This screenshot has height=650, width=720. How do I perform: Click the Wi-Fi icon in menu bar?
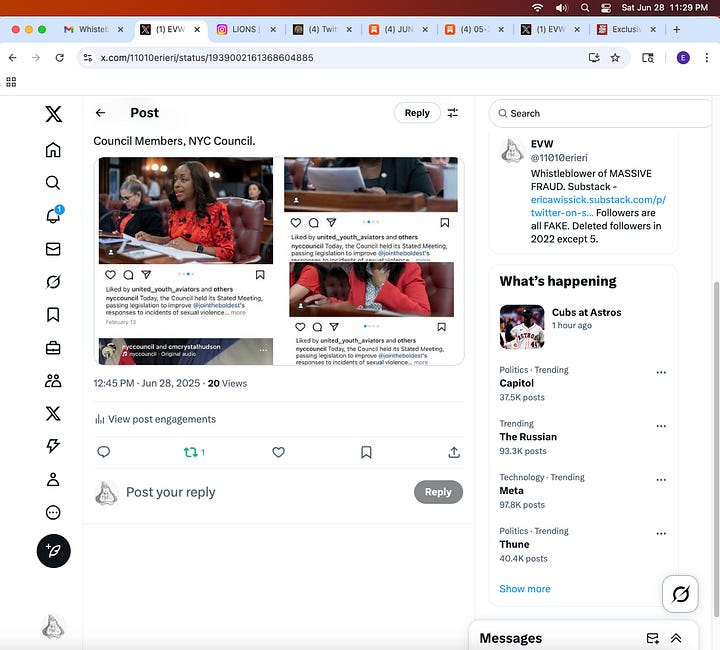(537, 7)
